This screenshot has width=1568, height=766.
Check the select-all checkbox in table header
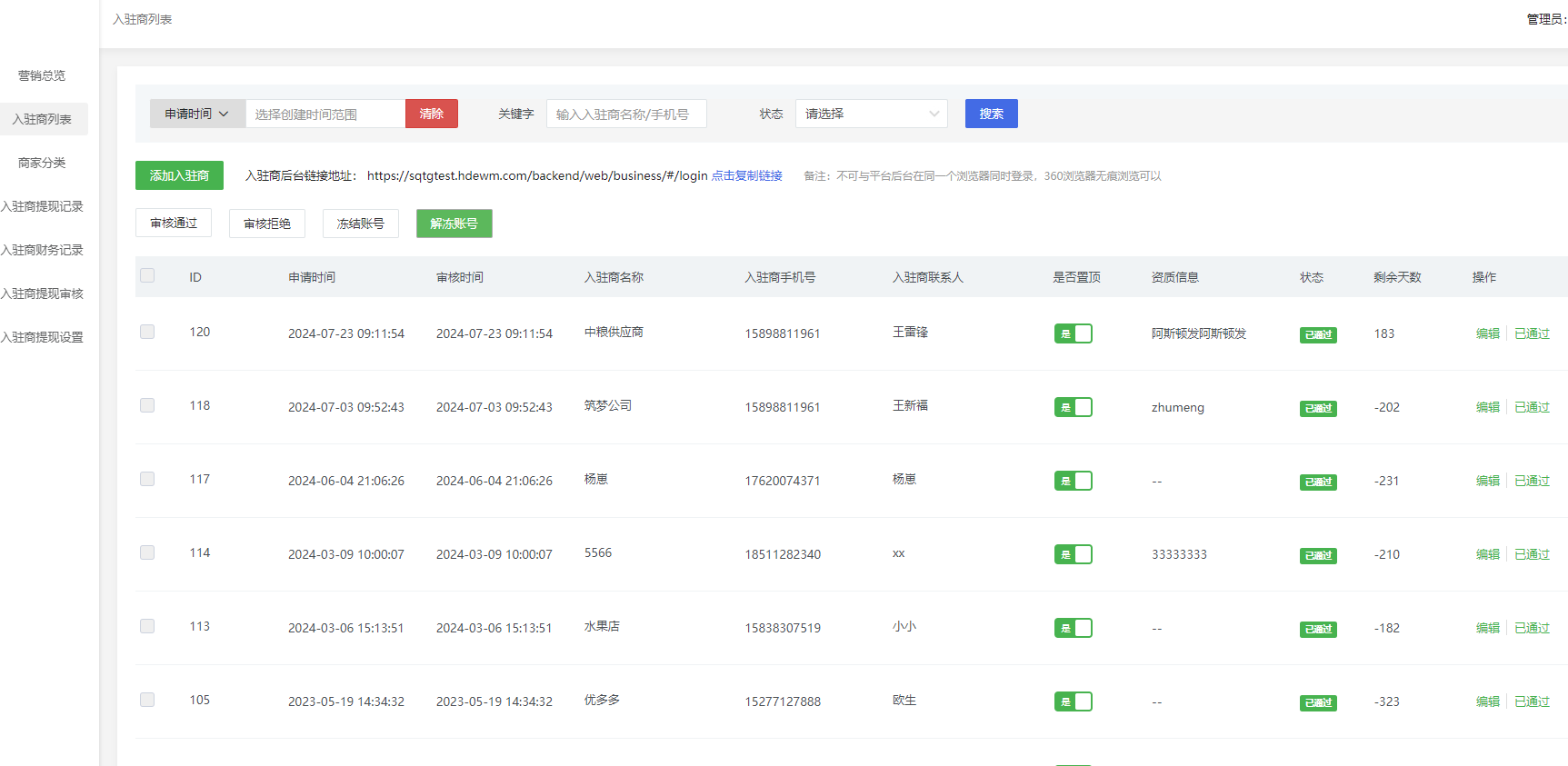147,275
